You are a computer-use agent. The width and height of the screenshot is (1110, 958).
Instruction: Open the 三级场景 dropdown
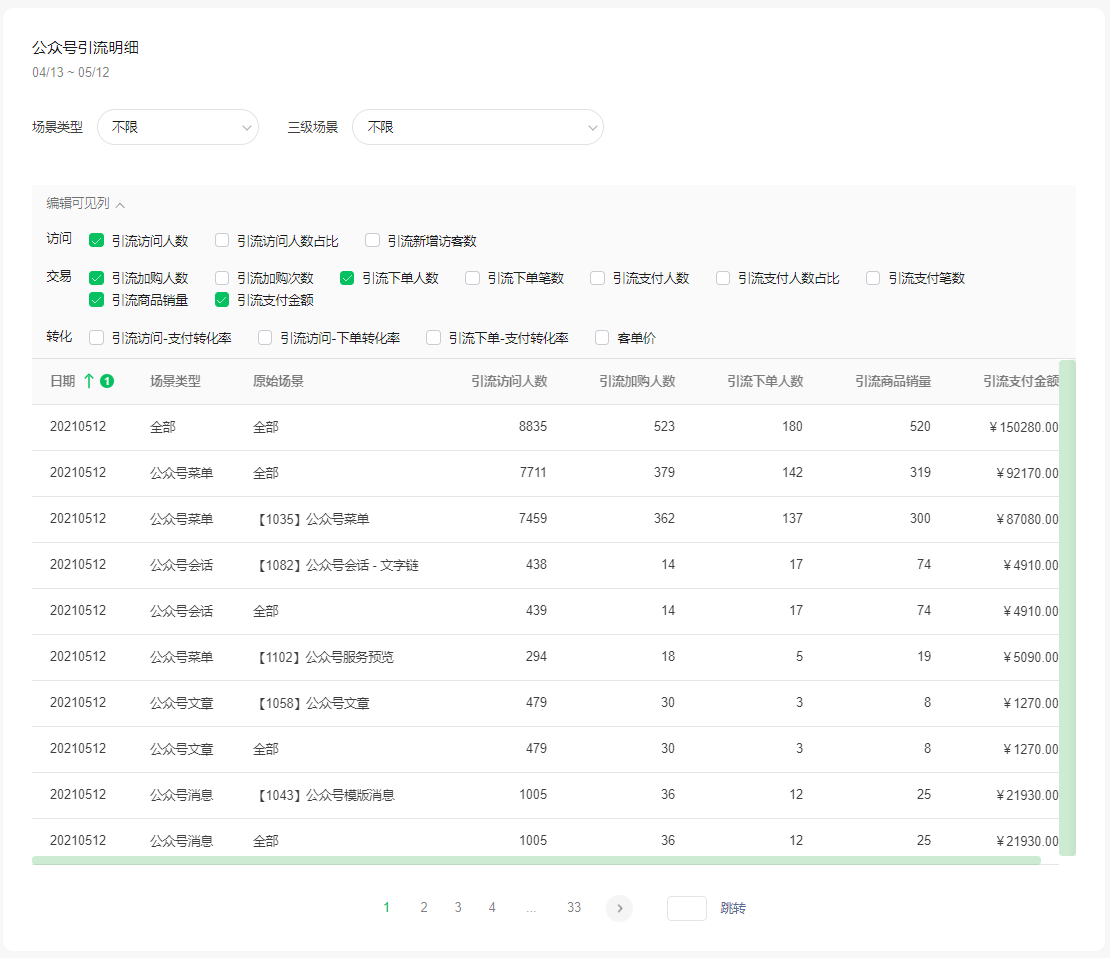(x=478, y=127)
